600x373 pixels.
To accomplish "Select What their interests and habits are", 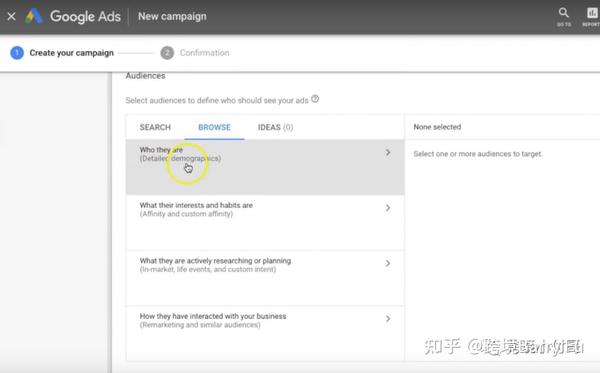I will pyautogui.click(x=265, y=223).
